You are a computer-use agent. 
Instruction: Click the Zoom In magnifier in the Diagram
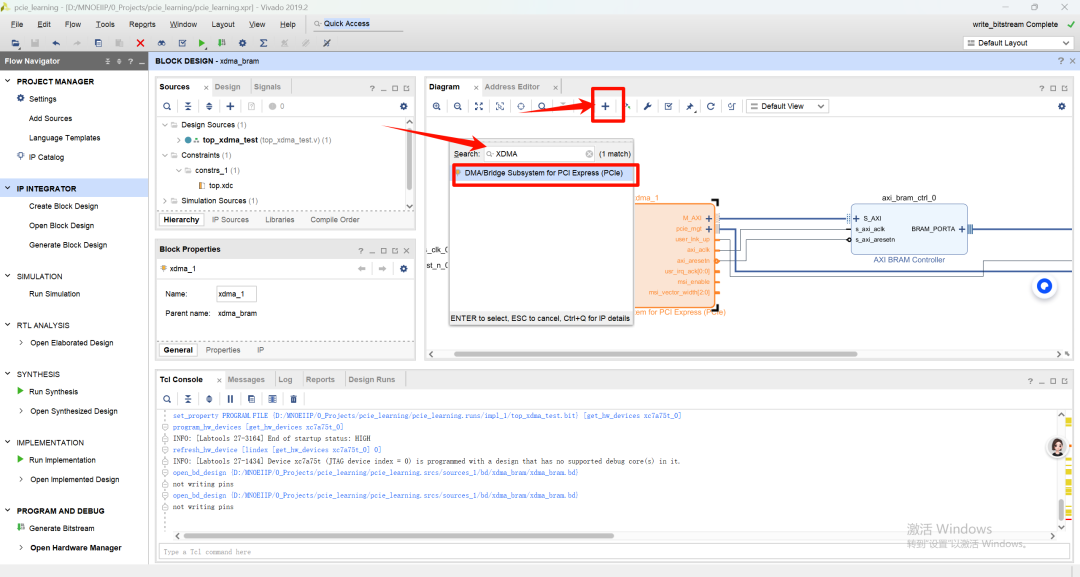[437, 106]
